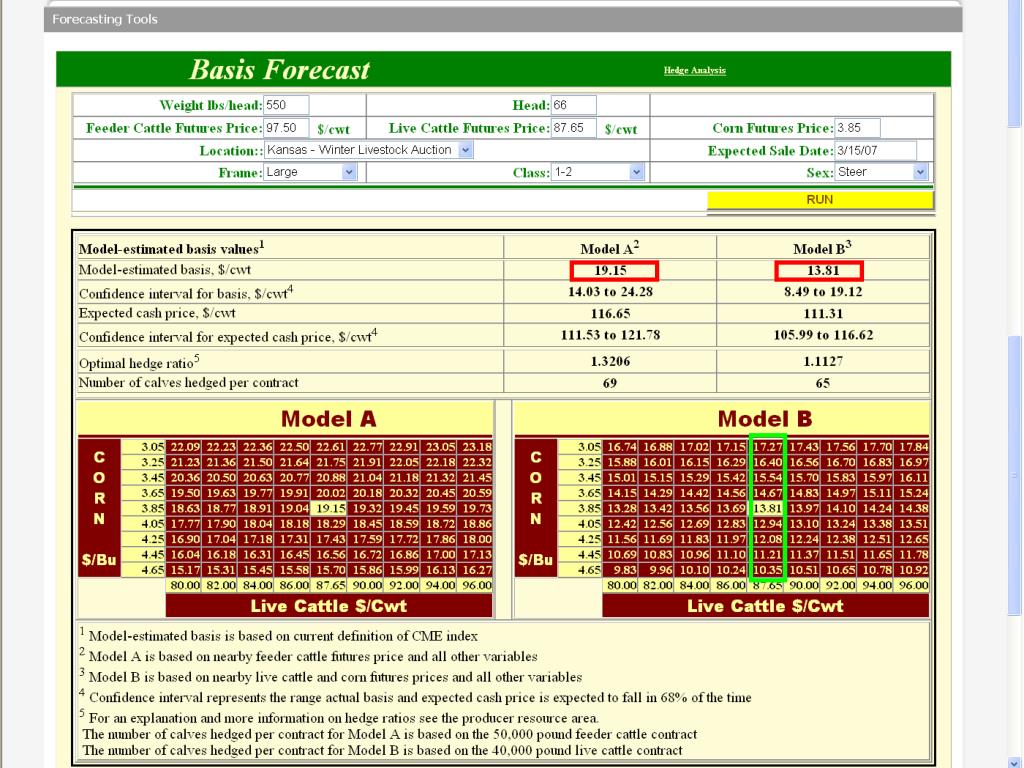Click Model A confidence interval 14.03 to 24.28

tap(610, 292)
